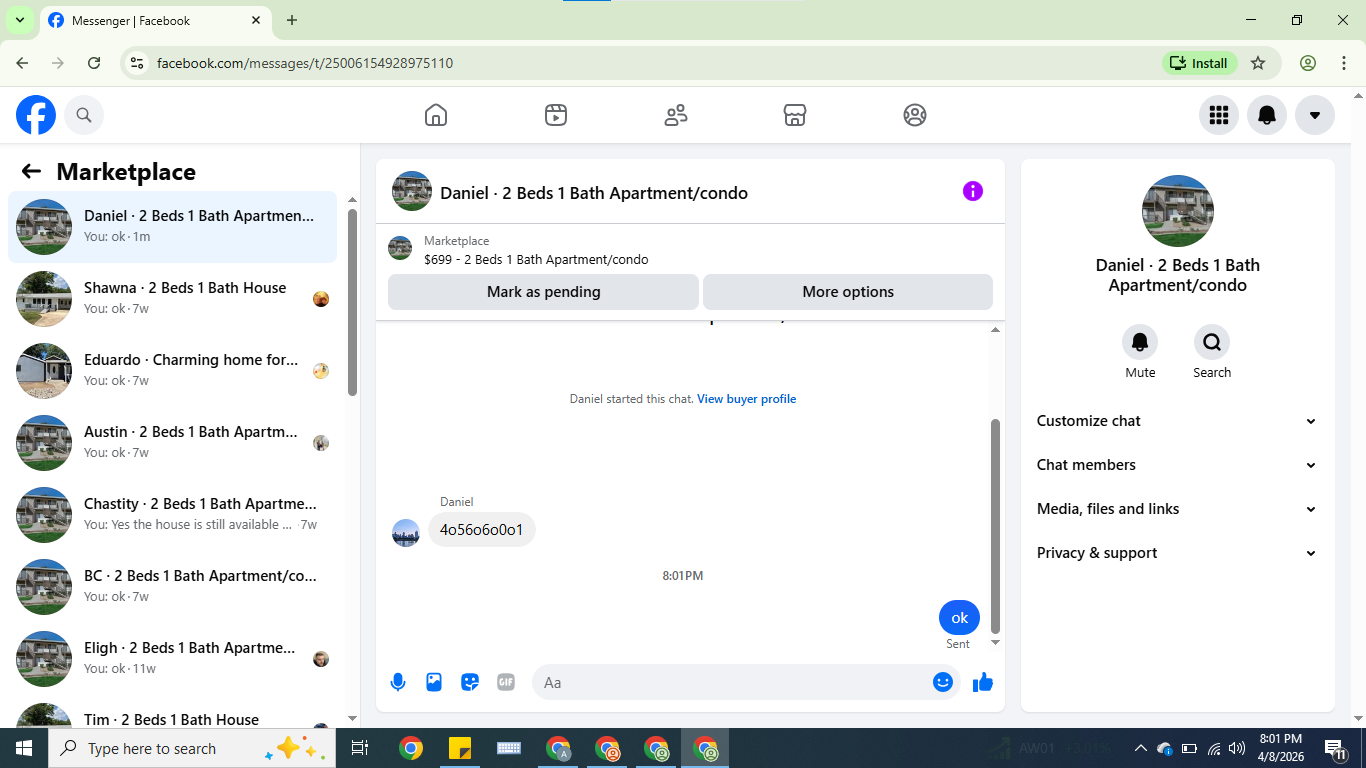Click the message bubble 4o56o6o0o1
Image resolution: width=1366 pixels, height=768 pixels.
[482, 530]
